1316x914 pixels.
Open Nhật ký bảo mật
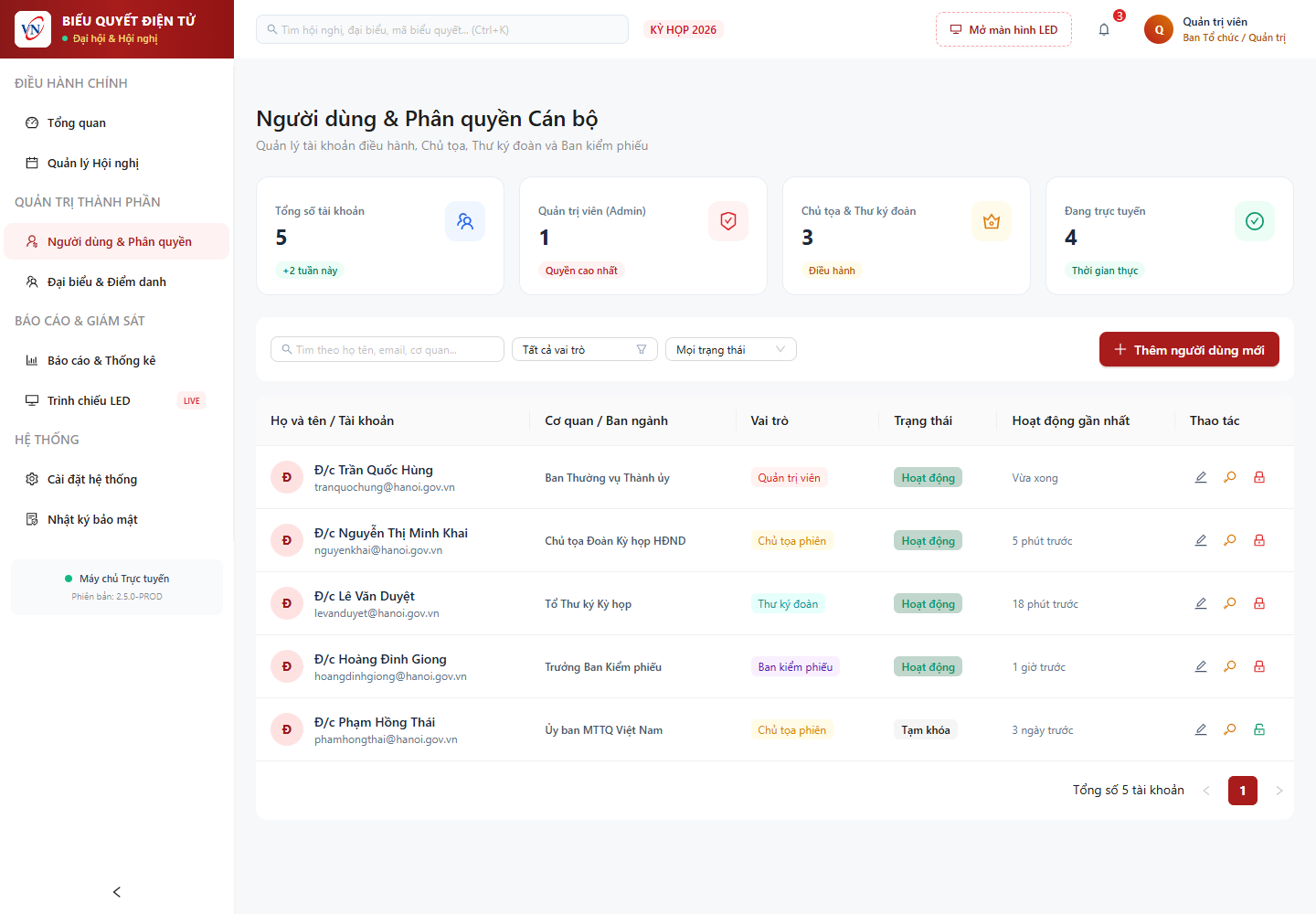[117, 519]
